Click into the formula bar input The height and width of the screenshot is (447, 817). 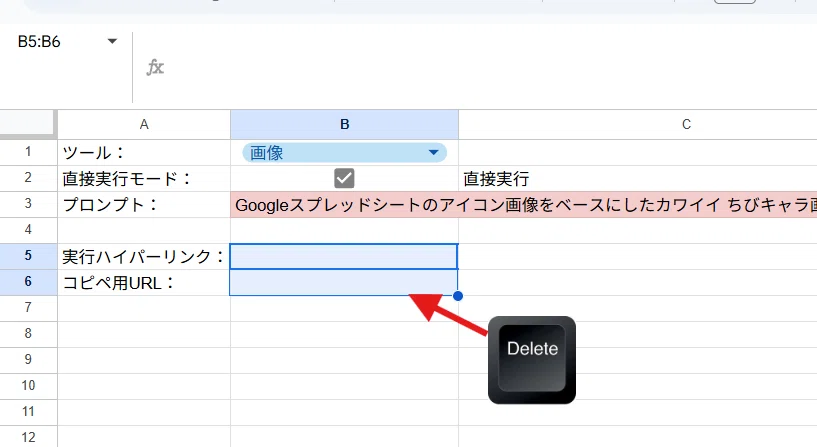[x=490, y=67]
